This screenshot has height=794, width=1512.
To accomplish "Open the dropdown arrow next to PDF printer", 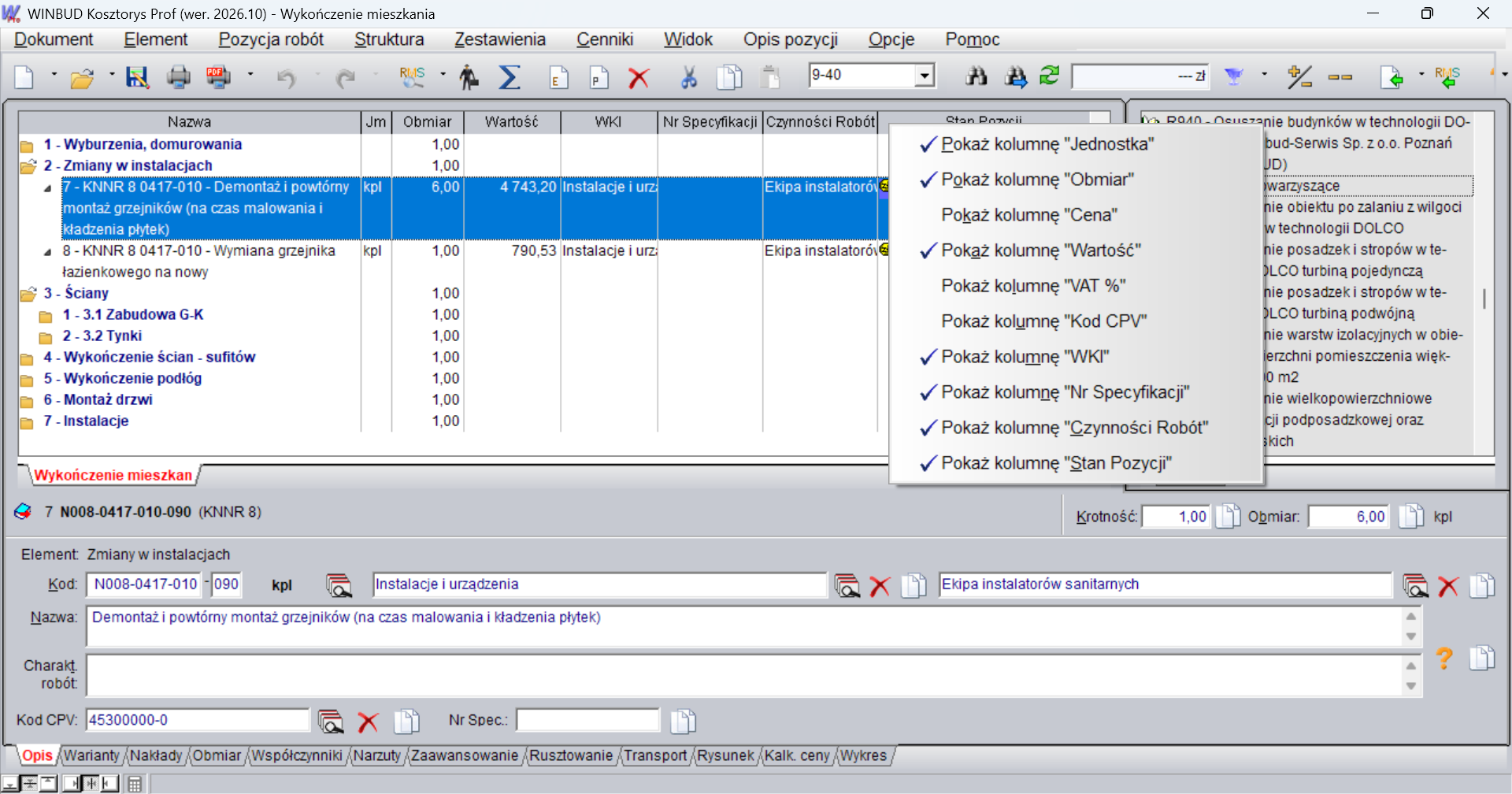I will 250,75.
